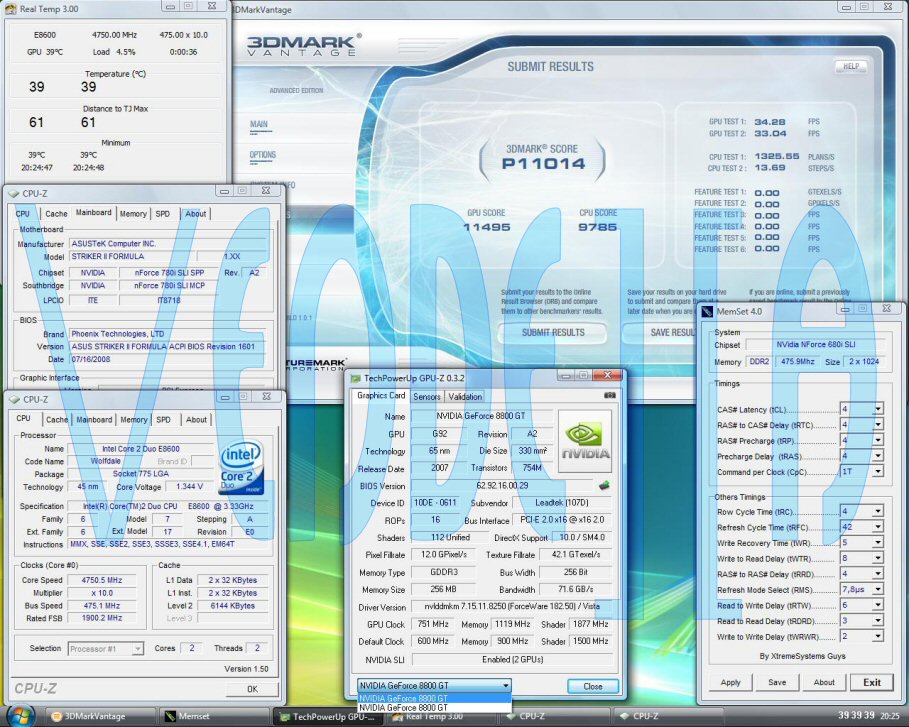The width and height of the screenshot is (909, 727).
Task: Click the system tray clock showing 20:25
Action: point(890,716)
